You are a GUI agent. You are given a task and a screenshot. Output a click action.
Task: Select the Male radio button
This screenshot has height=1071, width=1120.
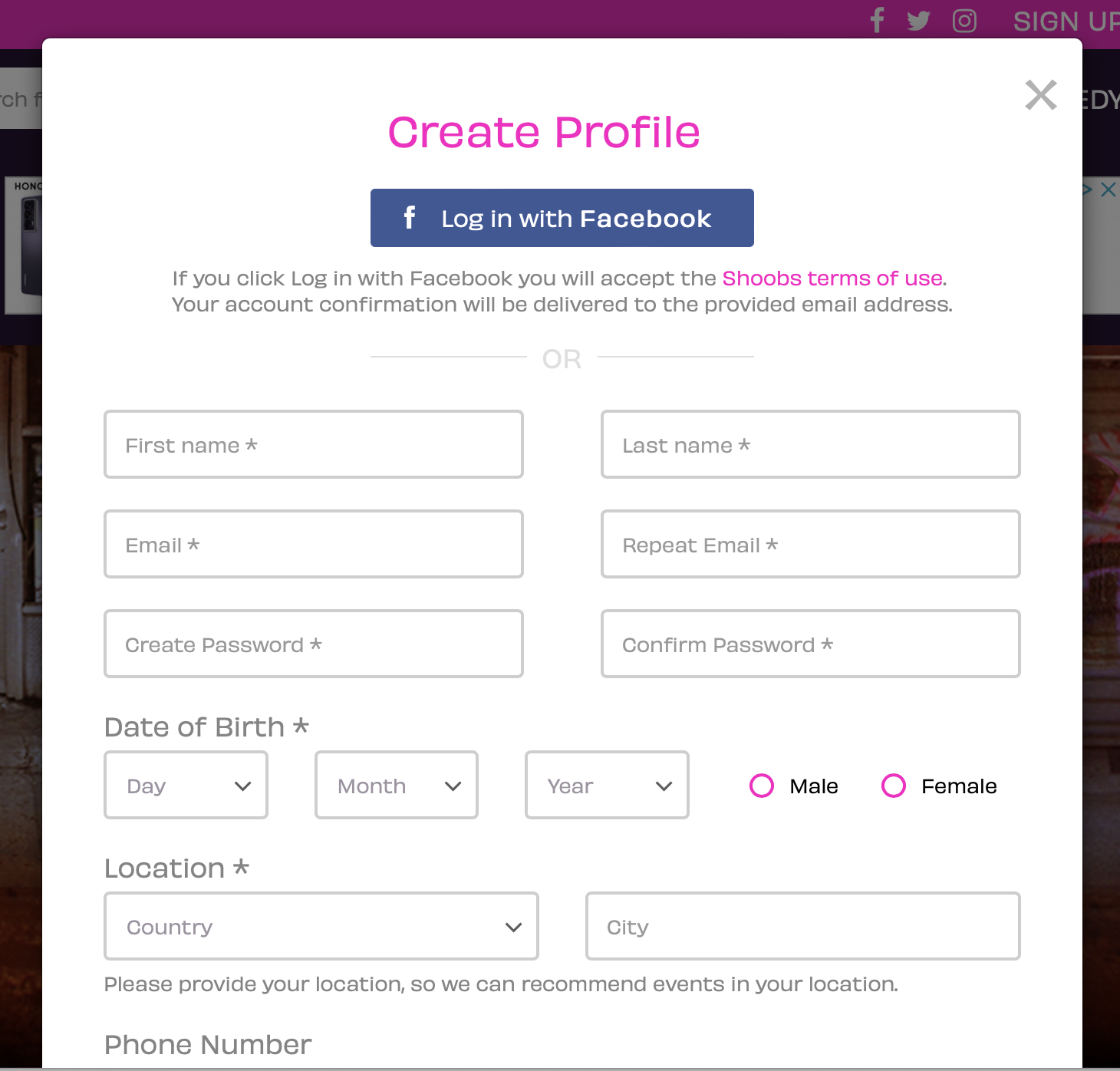pyautogui.click(x=762, y=786)
